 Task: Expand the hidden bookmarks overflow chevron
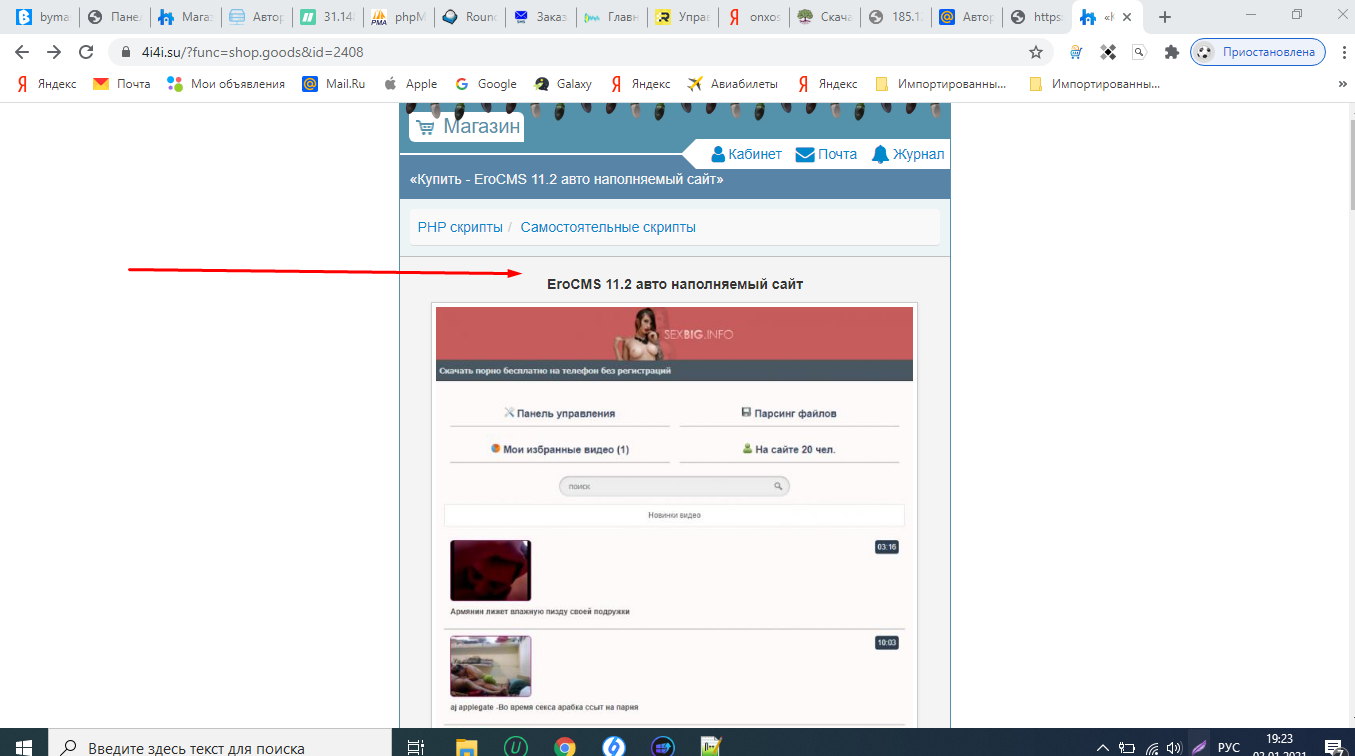[1342, 84]
